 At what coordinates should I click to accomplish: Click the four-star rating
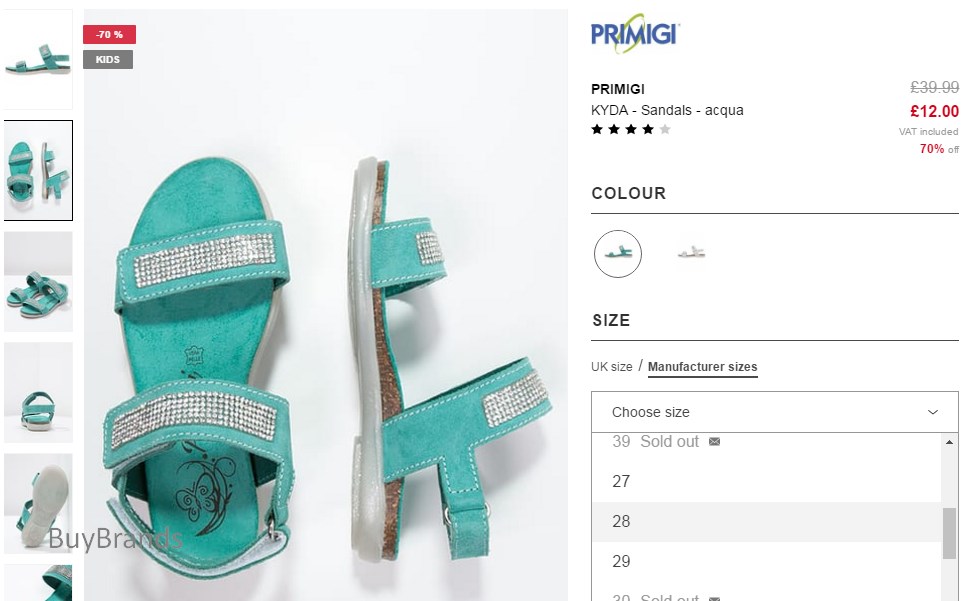tap(631, 129)
